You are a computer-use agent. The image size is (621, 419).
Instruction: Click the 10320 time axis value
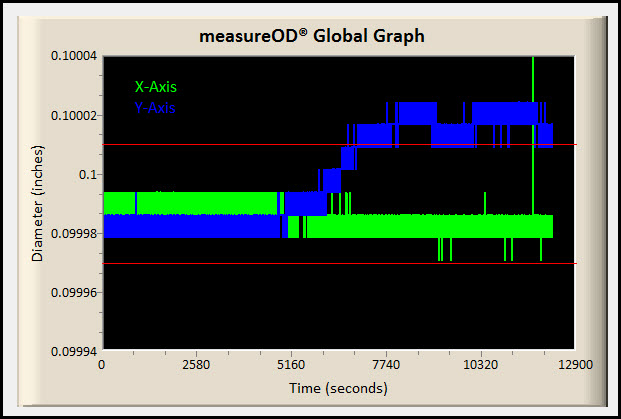pyautogui.click(x=481, y=364)
